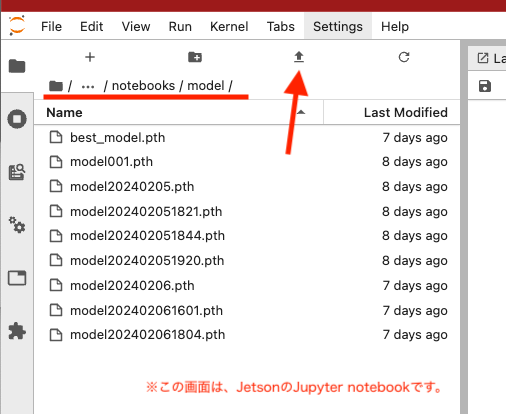506x414 pixels.
Task: Select the best_model.pth file
Action: [247, 137]
